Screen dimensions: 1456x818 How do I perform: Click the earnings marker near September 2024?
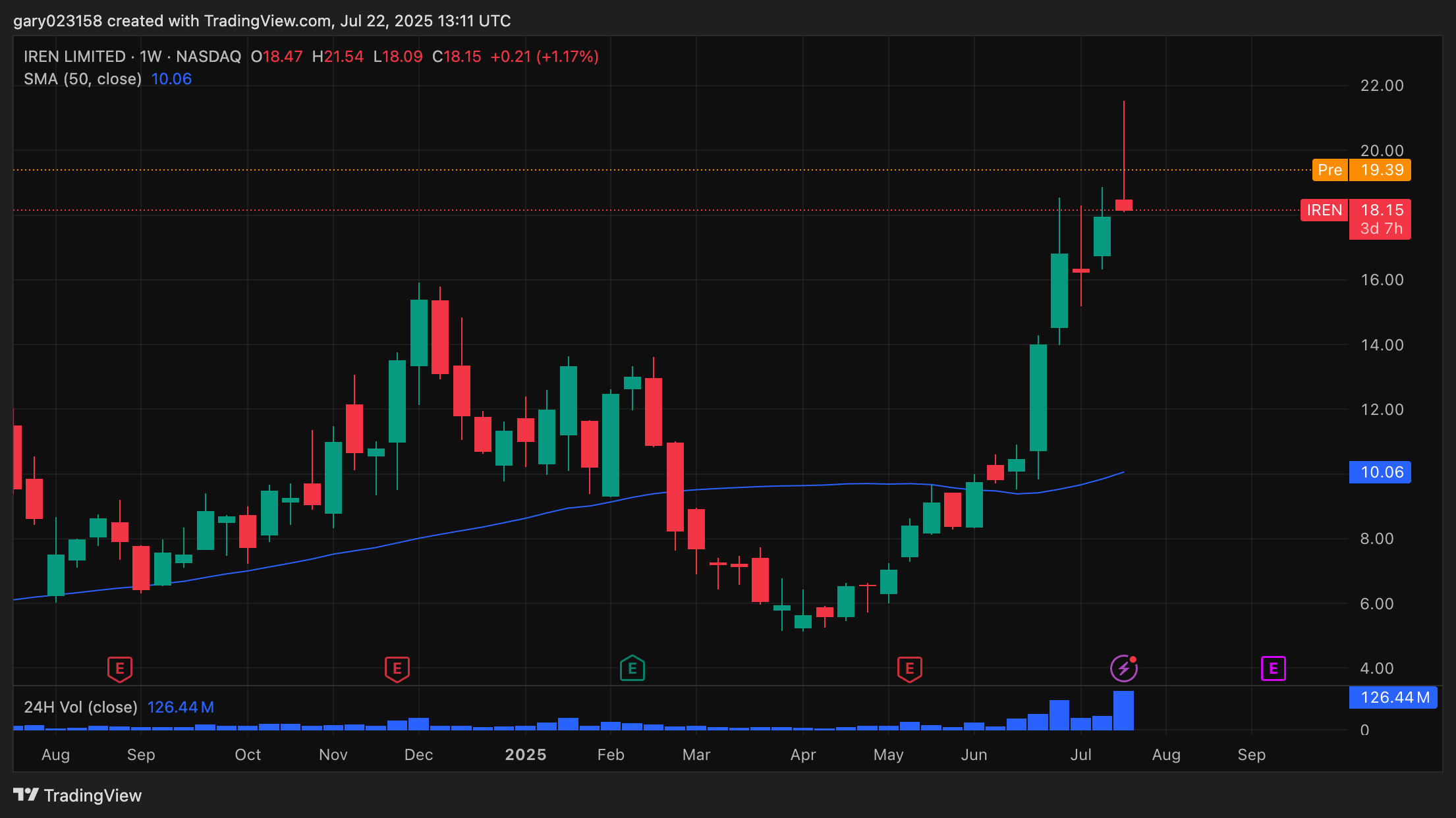tap(120, 669)
